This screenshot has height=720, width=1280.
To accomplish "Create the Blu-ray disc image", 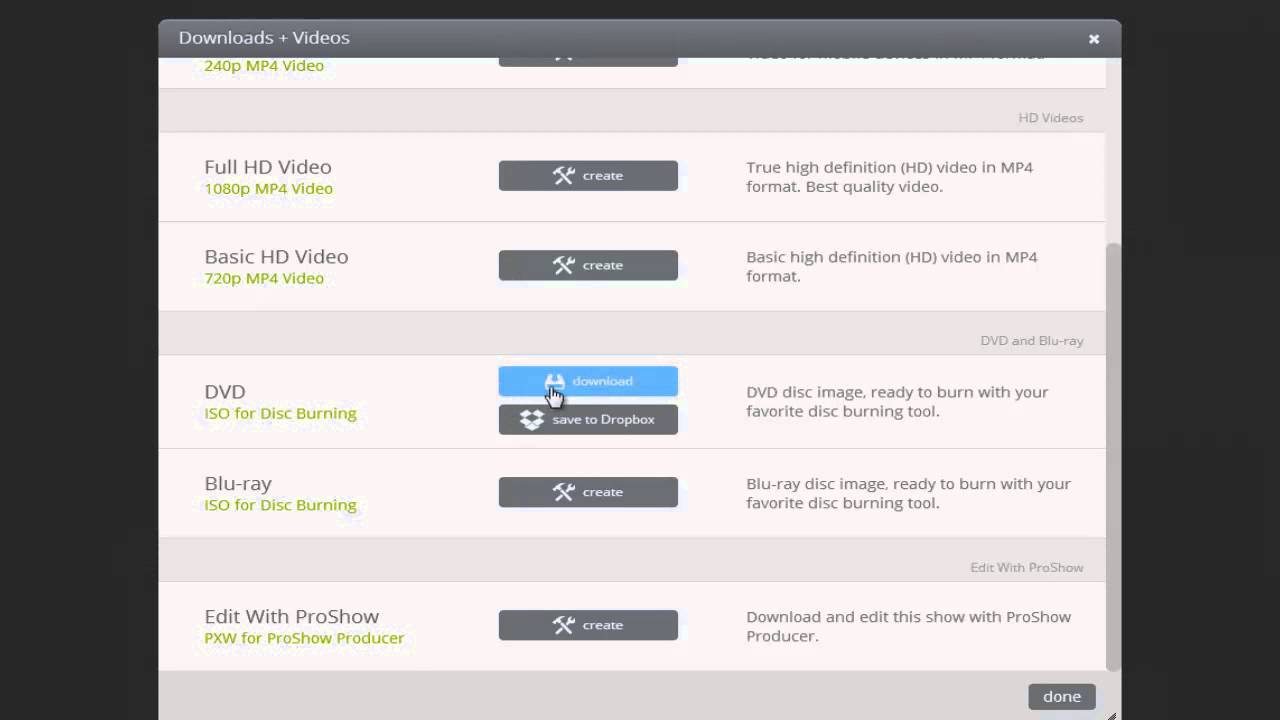I will coord(588,492).
